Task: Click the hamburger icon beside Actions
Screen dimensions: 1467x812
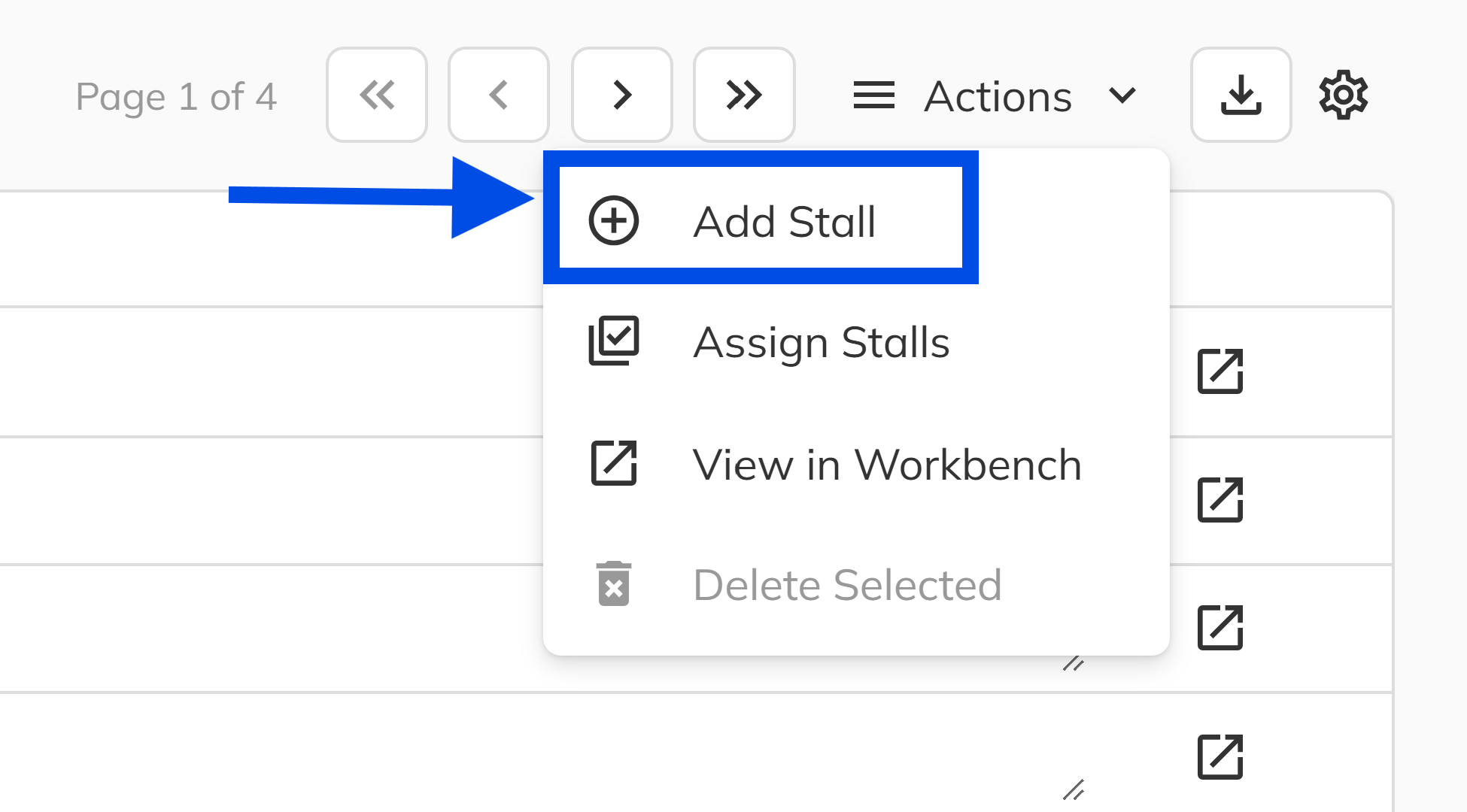Action: point(874,95)
